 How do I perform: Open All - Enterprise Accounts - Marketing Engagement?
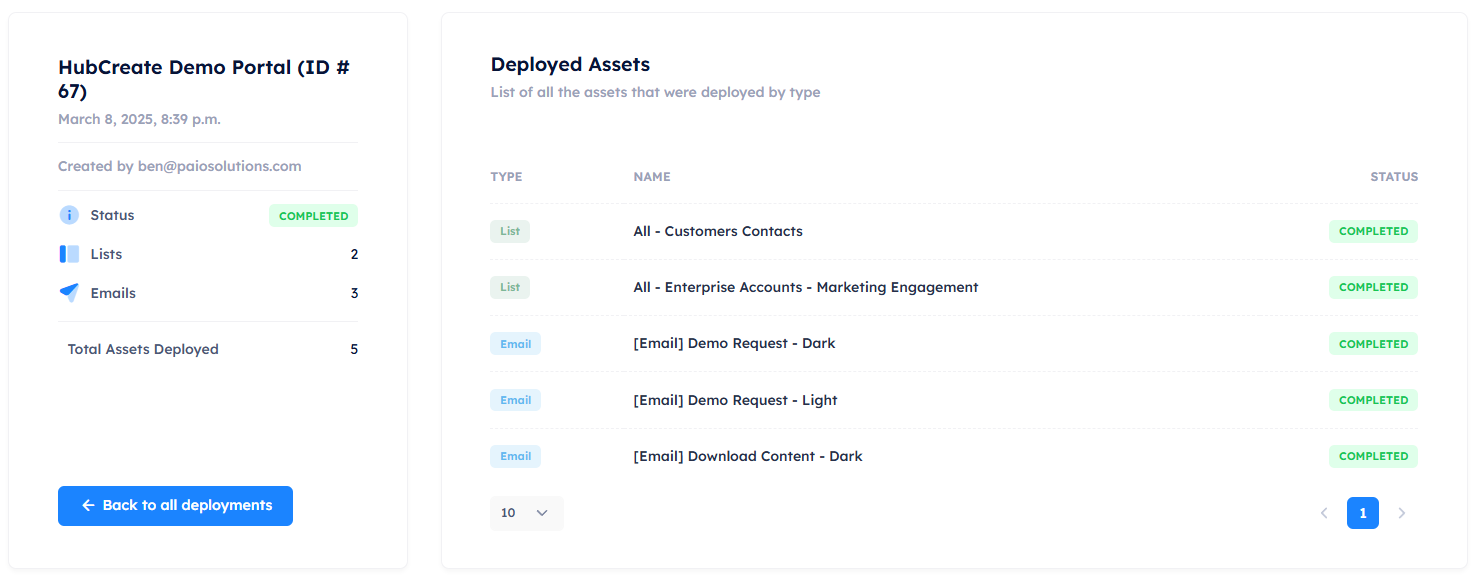click(x=805, y=287)
